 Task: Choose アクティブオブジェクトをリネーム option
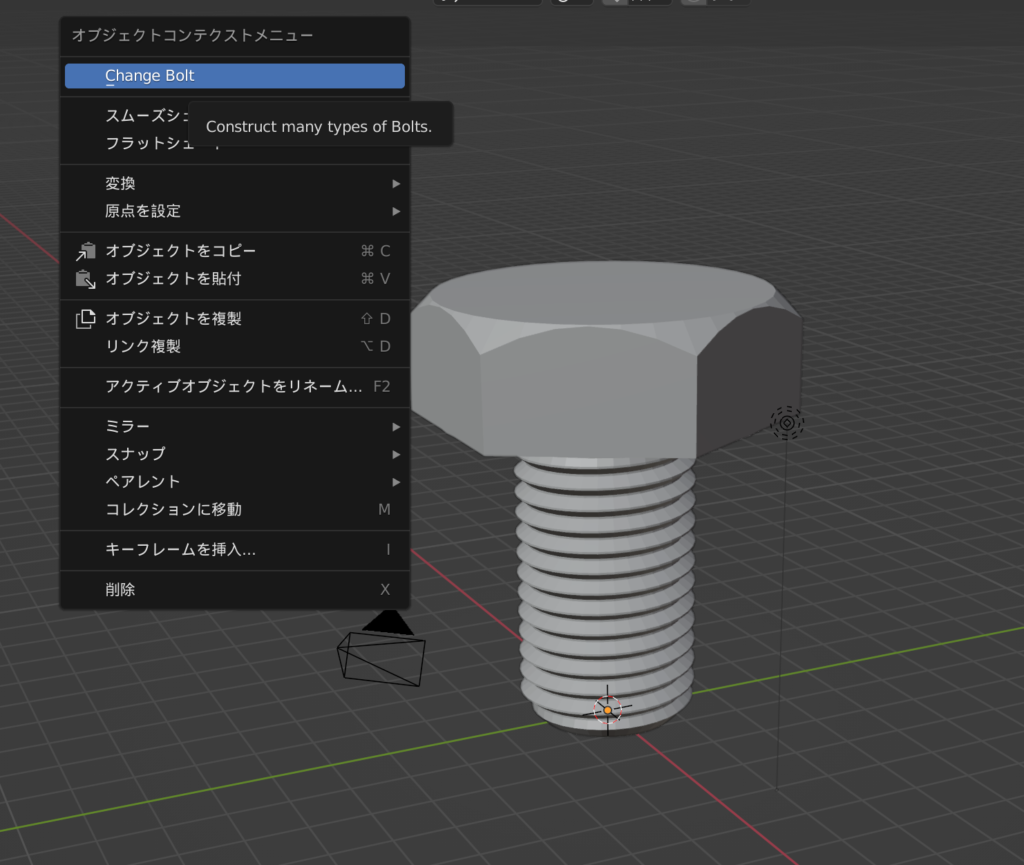click(234, 387)
